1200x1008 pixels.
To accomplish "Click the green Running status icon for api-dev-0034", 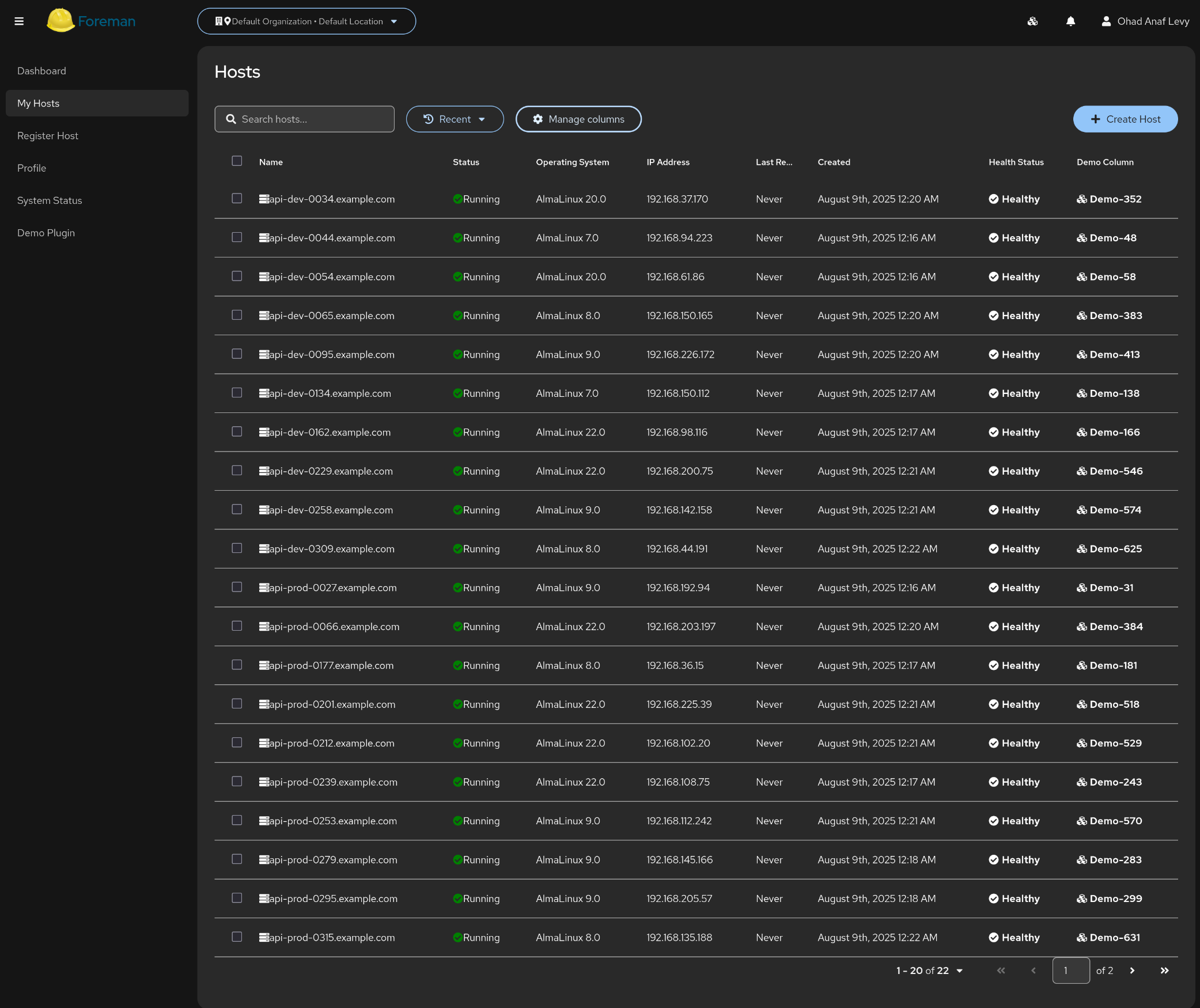I will [x=457, y=199].
